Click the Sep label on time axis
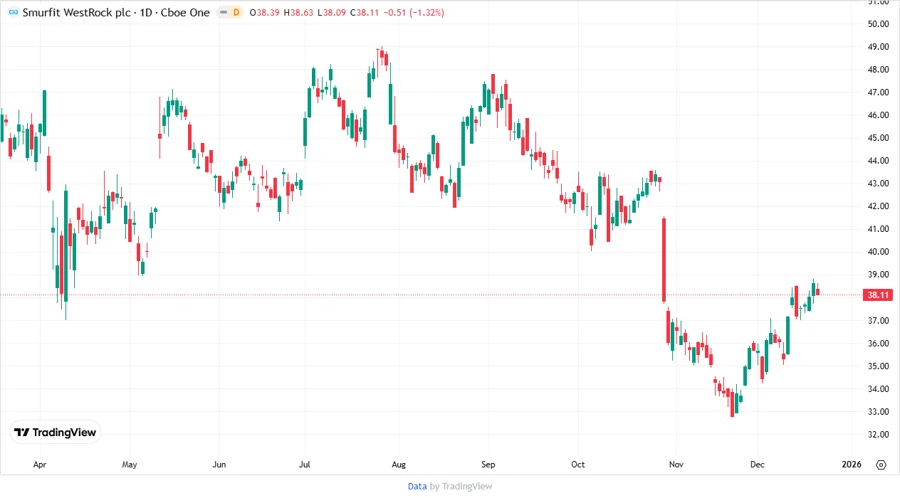900x498 pixels. tap(488, 464)
